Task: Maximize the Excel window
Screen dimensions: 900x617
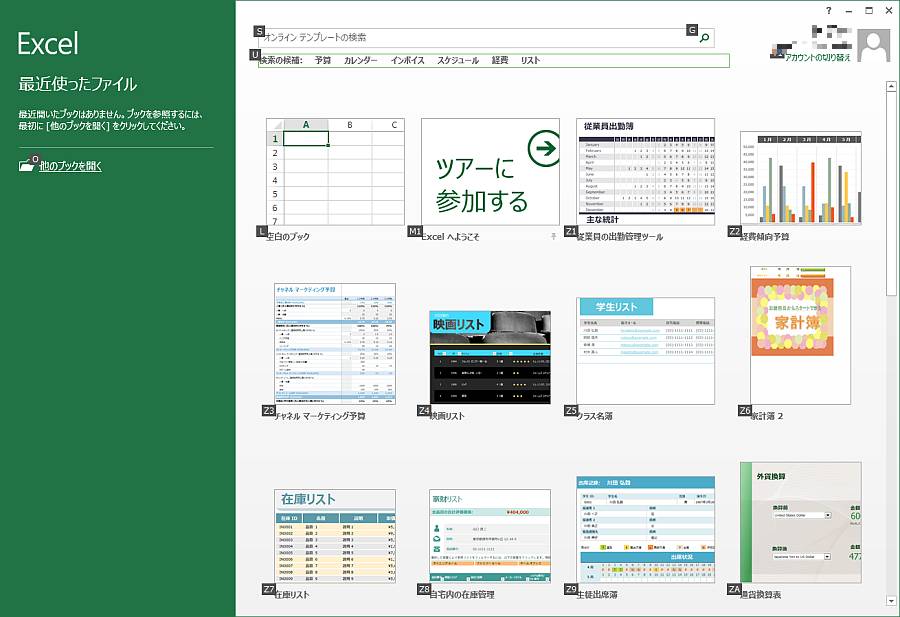Action: click(x=869, y=10)
